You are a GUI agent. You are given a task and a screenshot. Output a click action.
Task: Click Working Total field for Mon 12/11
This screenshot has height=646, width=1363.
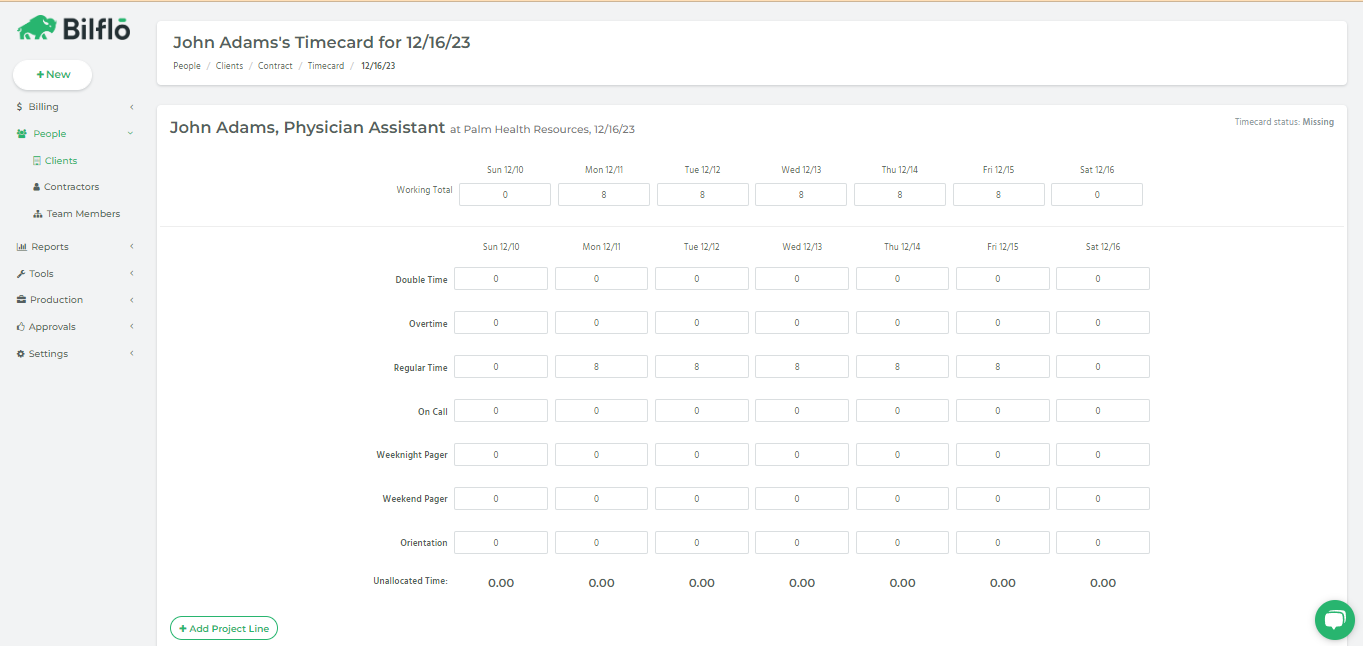coord(604,195)
